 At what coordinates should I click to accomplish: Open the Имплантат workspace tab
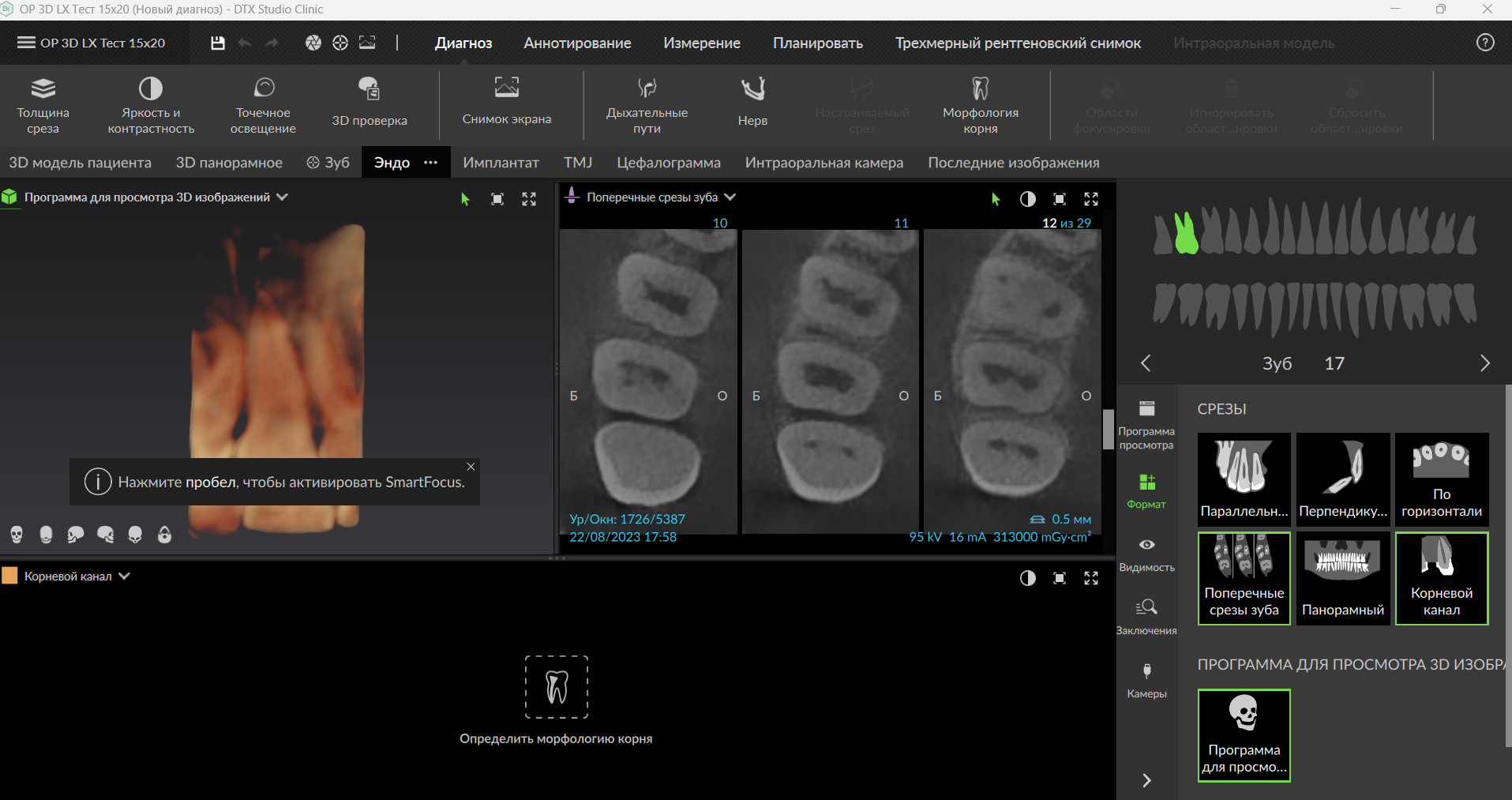pos(501,163)
